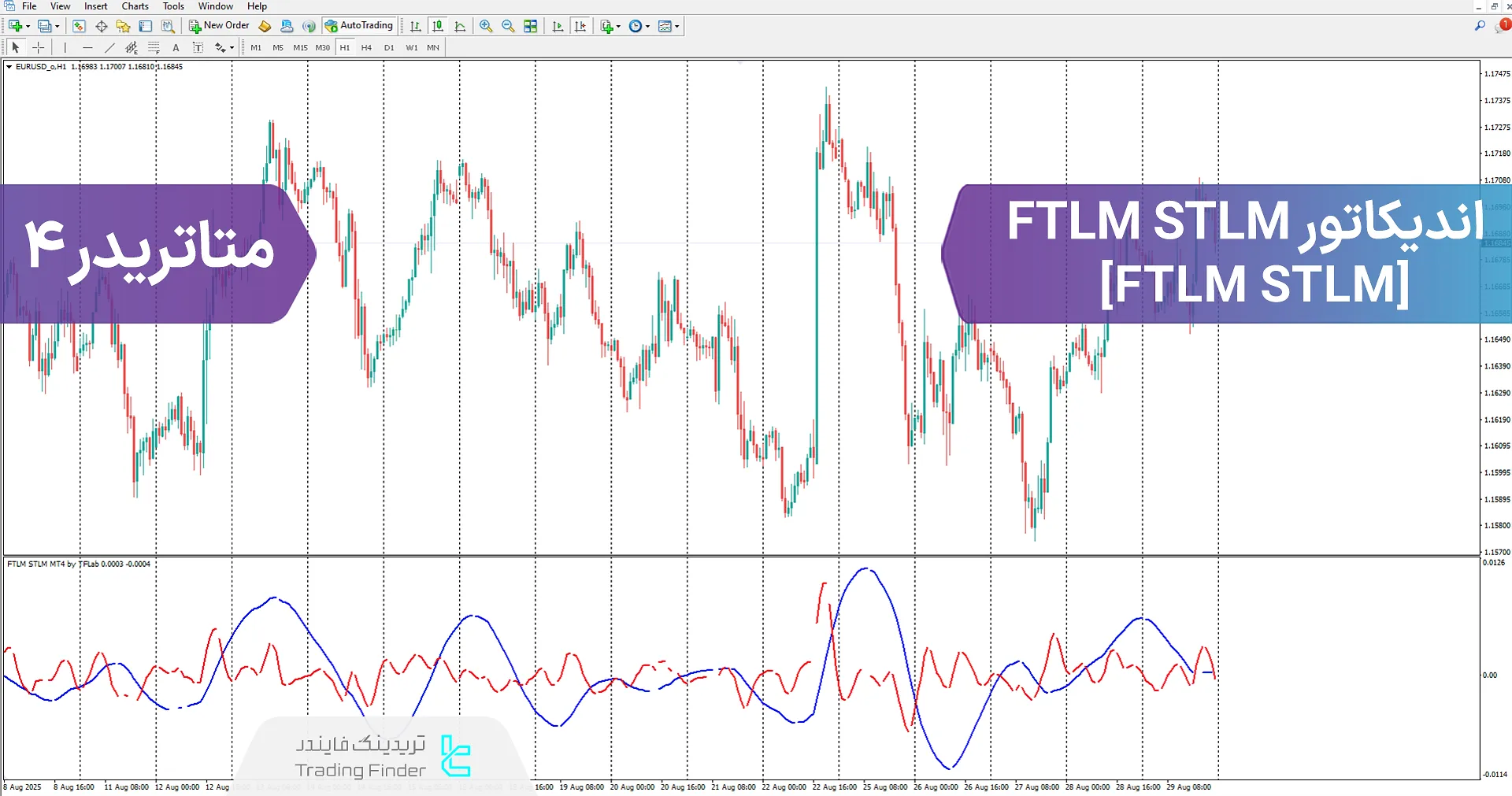Switch chart to Candlesticks view
The width and height of the screenshot is (1512, 796).
point(438,25)
